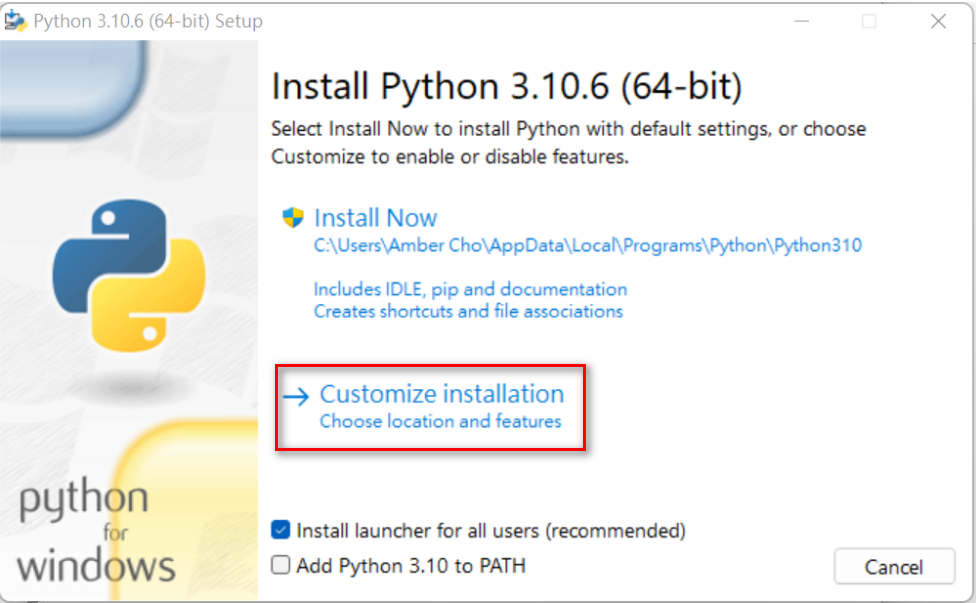Screen dimensions: 976x603
Task: Click 'Choose location and features' subtitle text
Action: pos(442,421)
